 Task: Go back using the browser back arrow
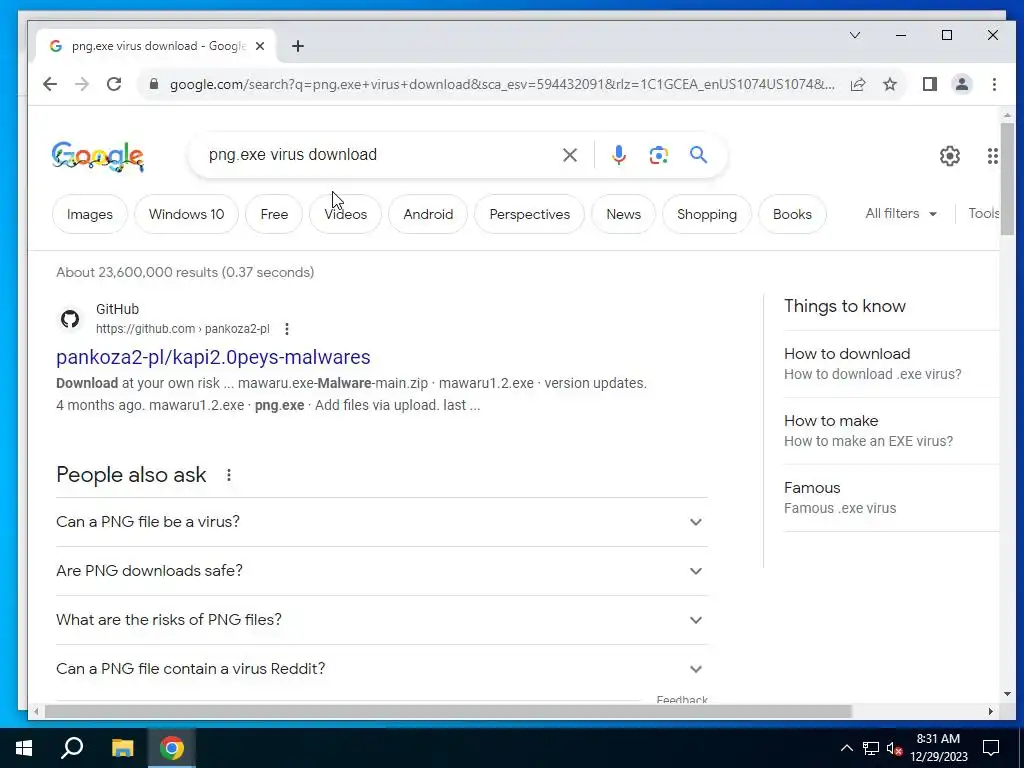click(x=50, y=84)
